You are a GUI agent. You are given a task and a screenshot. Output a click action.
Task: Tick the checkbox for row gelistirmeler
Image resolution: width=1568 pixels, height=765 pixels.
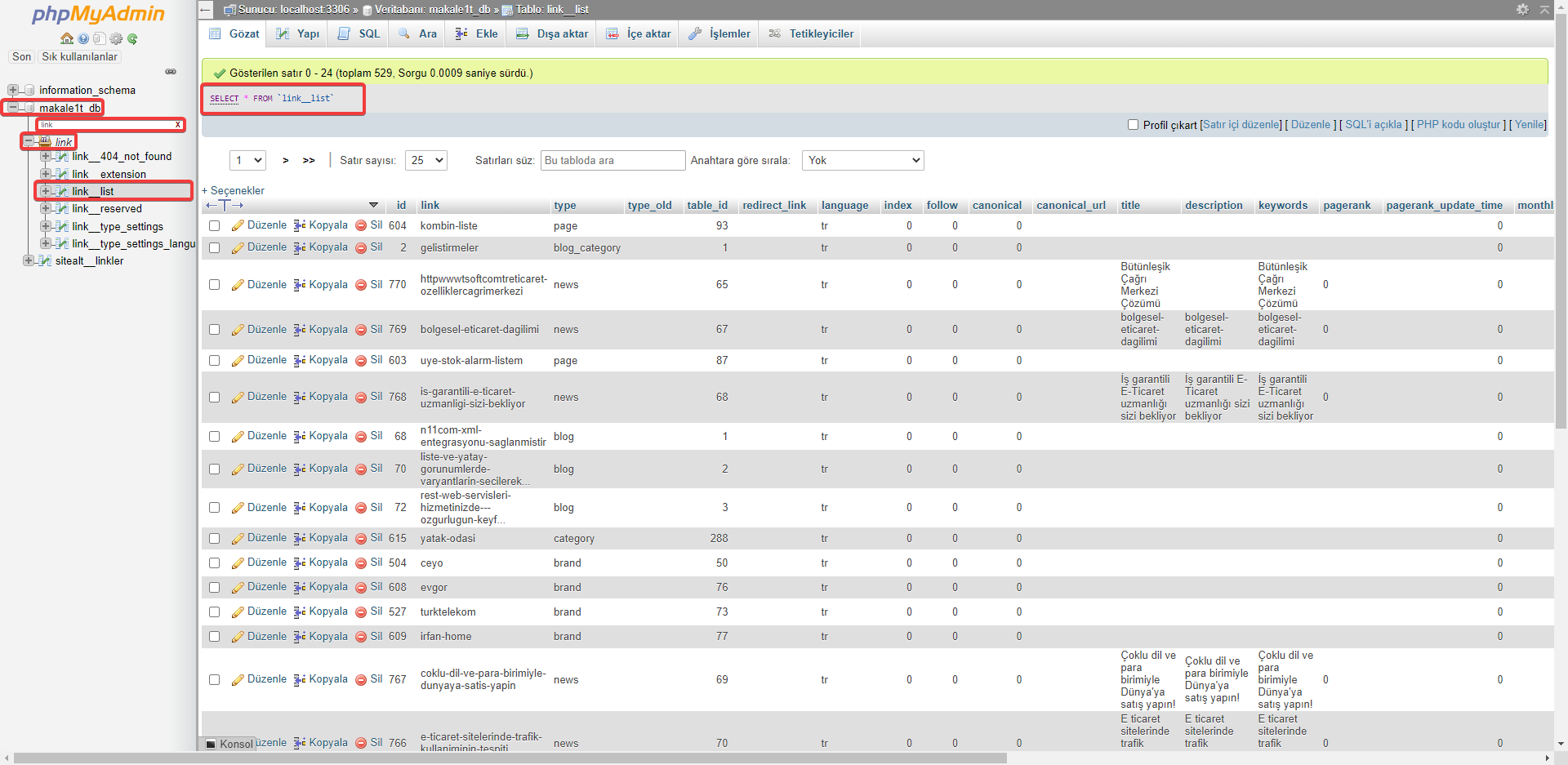(x=214, y=247)
